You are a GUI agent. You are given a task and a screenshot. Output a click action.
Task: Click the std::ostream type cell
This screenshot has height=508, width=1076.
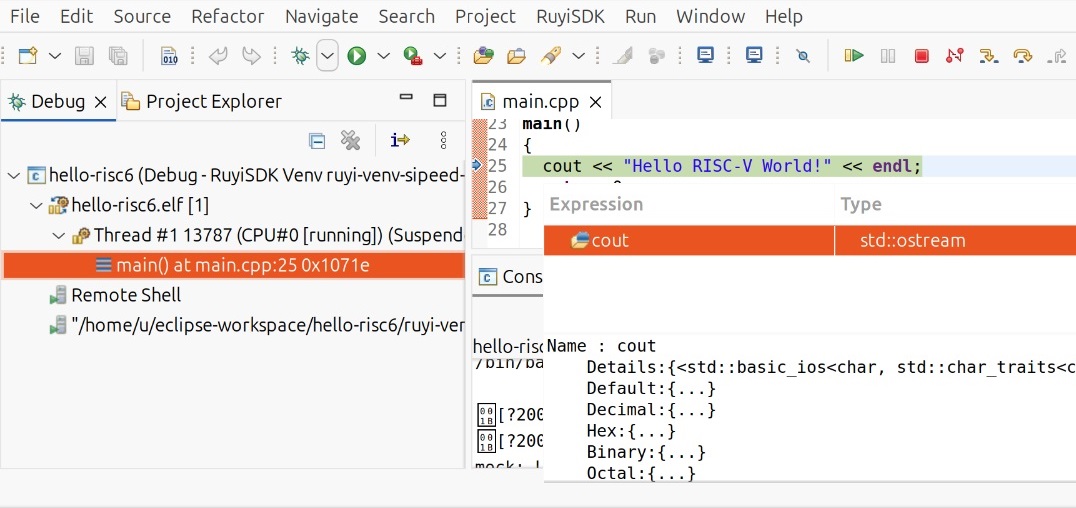pos(913,241)
